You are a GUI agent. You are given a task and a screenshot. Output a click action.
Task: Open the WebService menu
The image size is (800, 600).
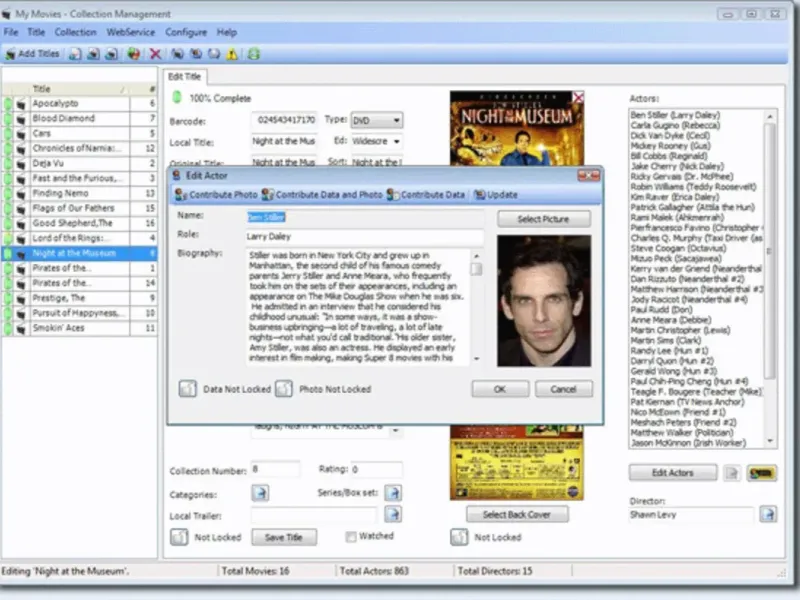[x=131, y=32]
